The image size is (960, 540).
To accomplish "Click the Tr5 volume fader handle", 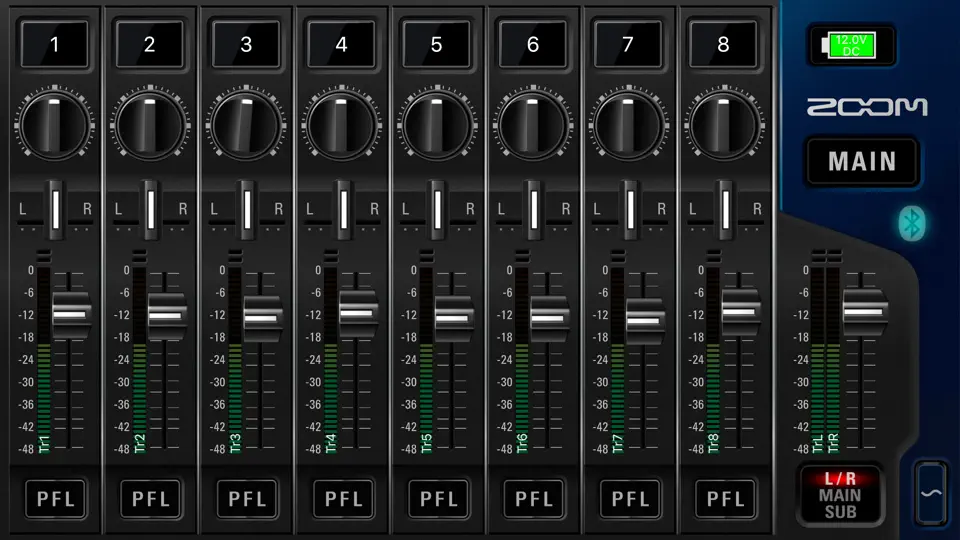I will 454,318.
